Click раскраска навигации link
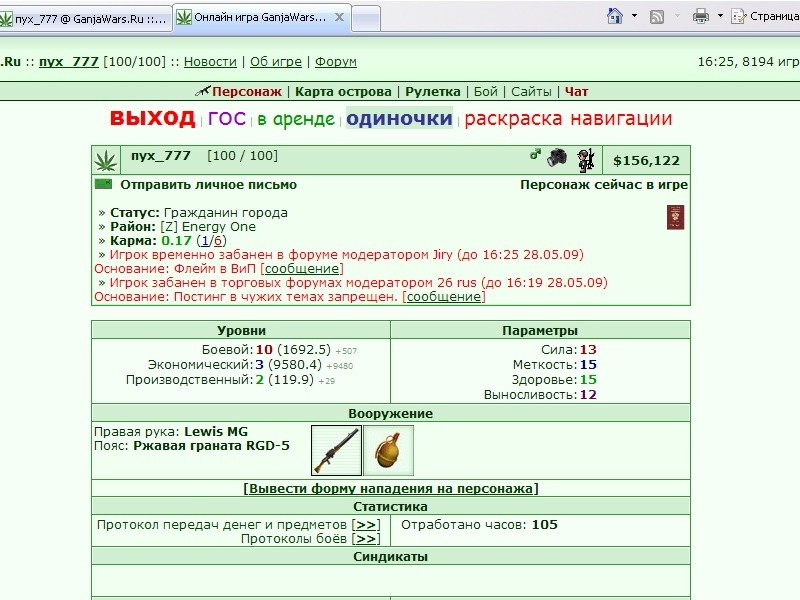The image size is (800, 600). tap(568, 118)
